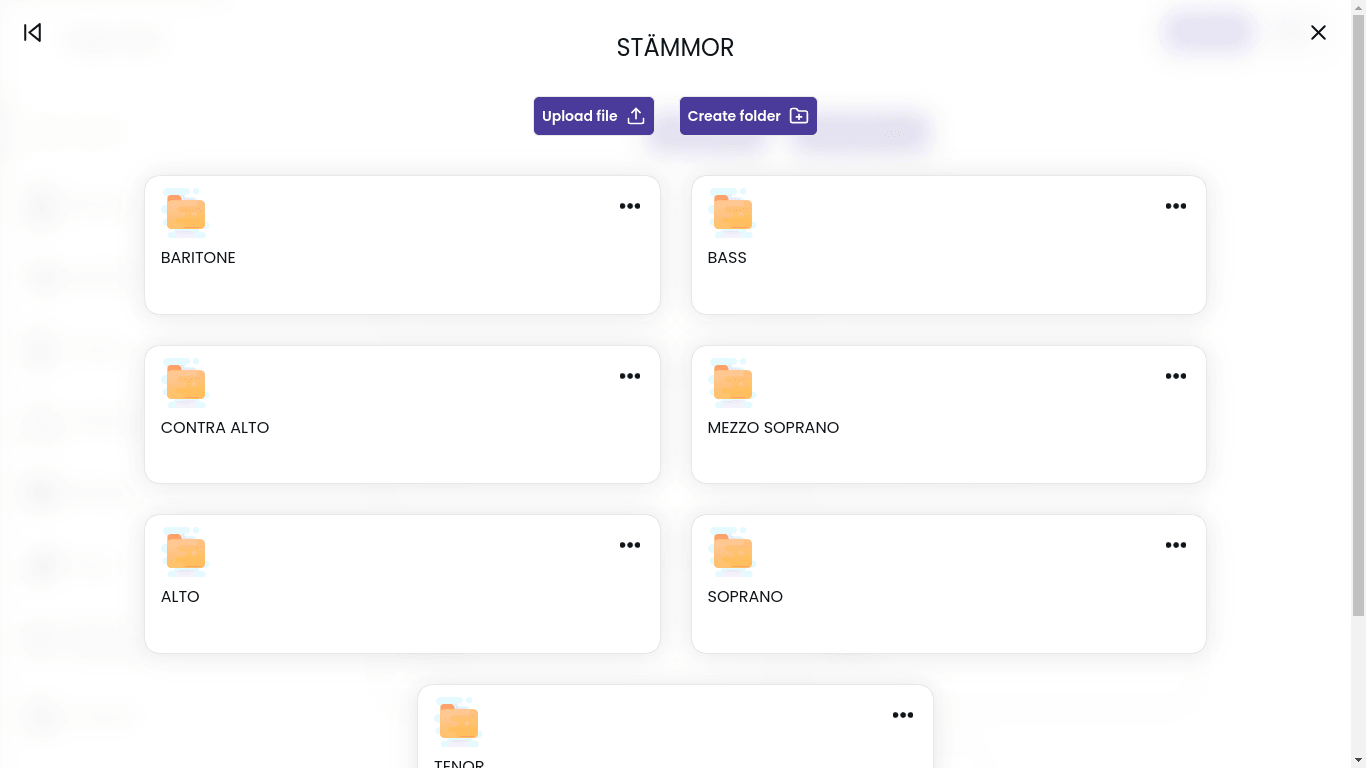1366x768 pixels.
Task: Click the ALTO folder icon
Action: (x=185, y=551)
